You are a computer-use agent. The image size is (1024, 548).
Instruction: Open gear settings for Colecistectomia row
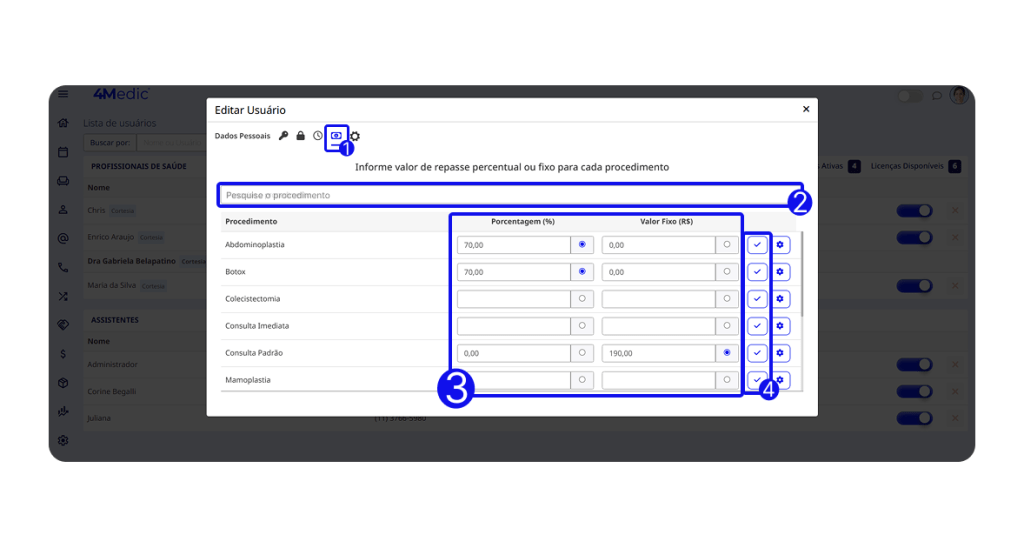click(x=780, y=299)
